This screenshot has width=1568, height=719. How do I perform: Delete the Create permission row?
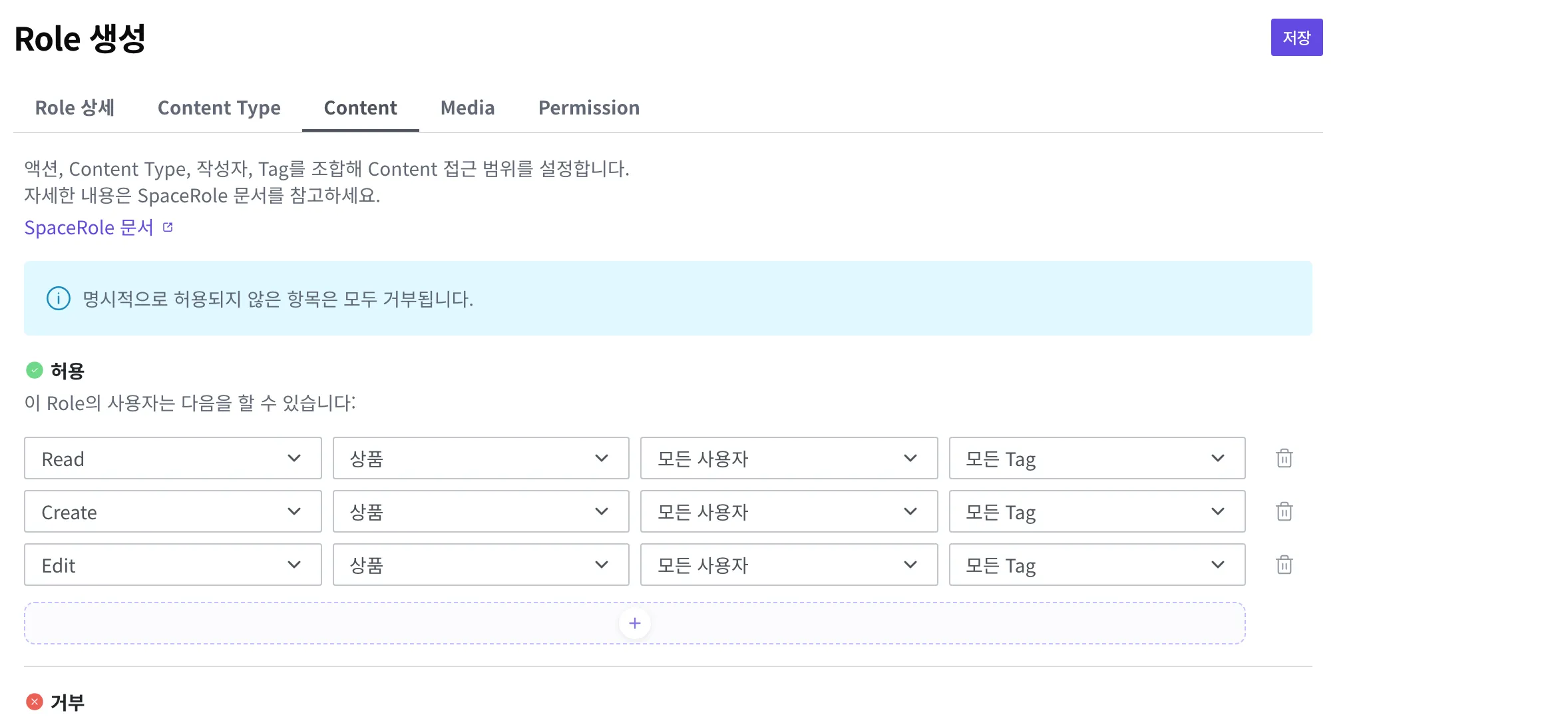tap(1284, 511)
